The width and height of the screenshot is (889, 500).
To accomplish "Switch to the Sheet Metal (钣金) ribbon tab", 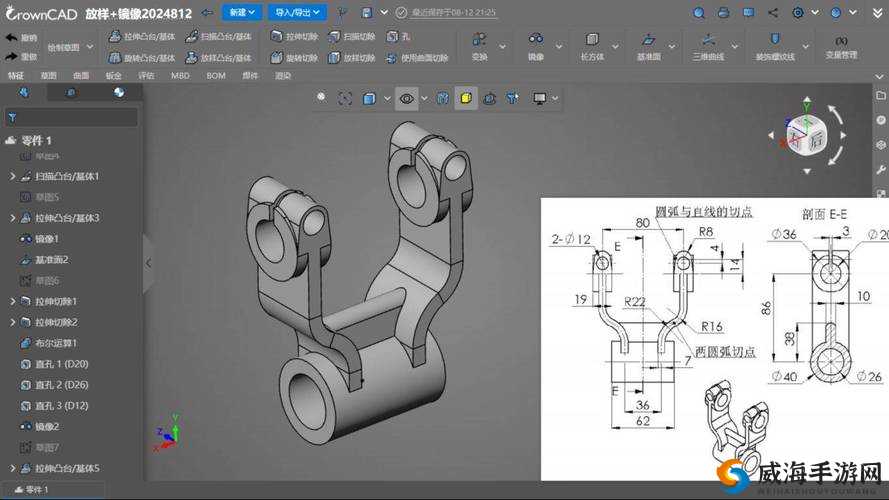I will (x=113, y=75).
